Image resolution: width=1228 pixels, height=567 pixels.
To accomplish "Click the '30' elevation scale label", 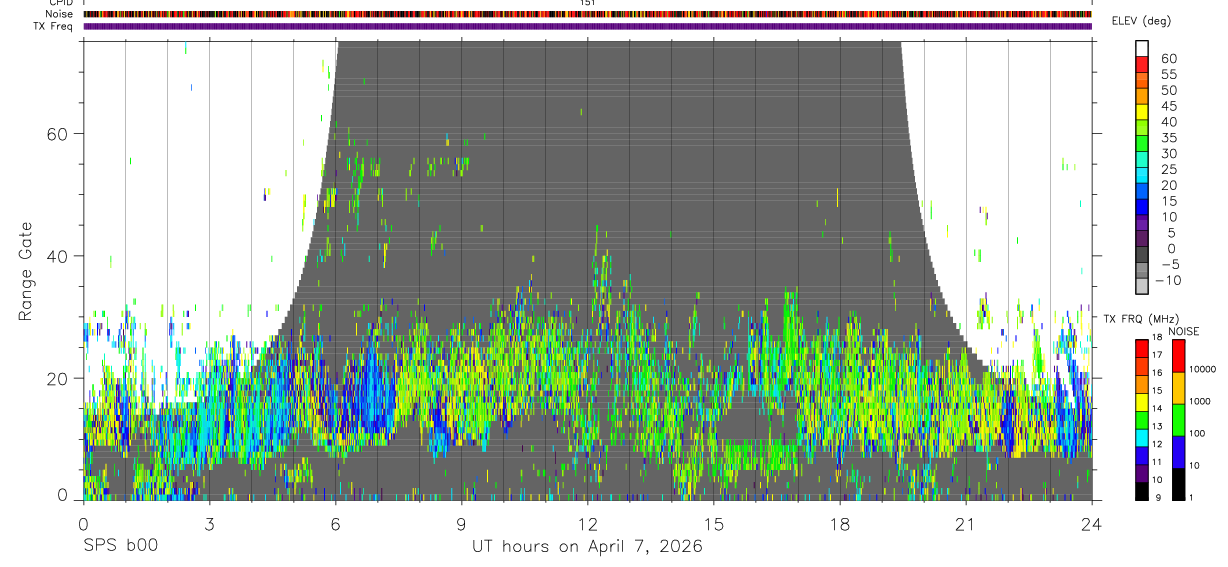I will point(1168,154).
